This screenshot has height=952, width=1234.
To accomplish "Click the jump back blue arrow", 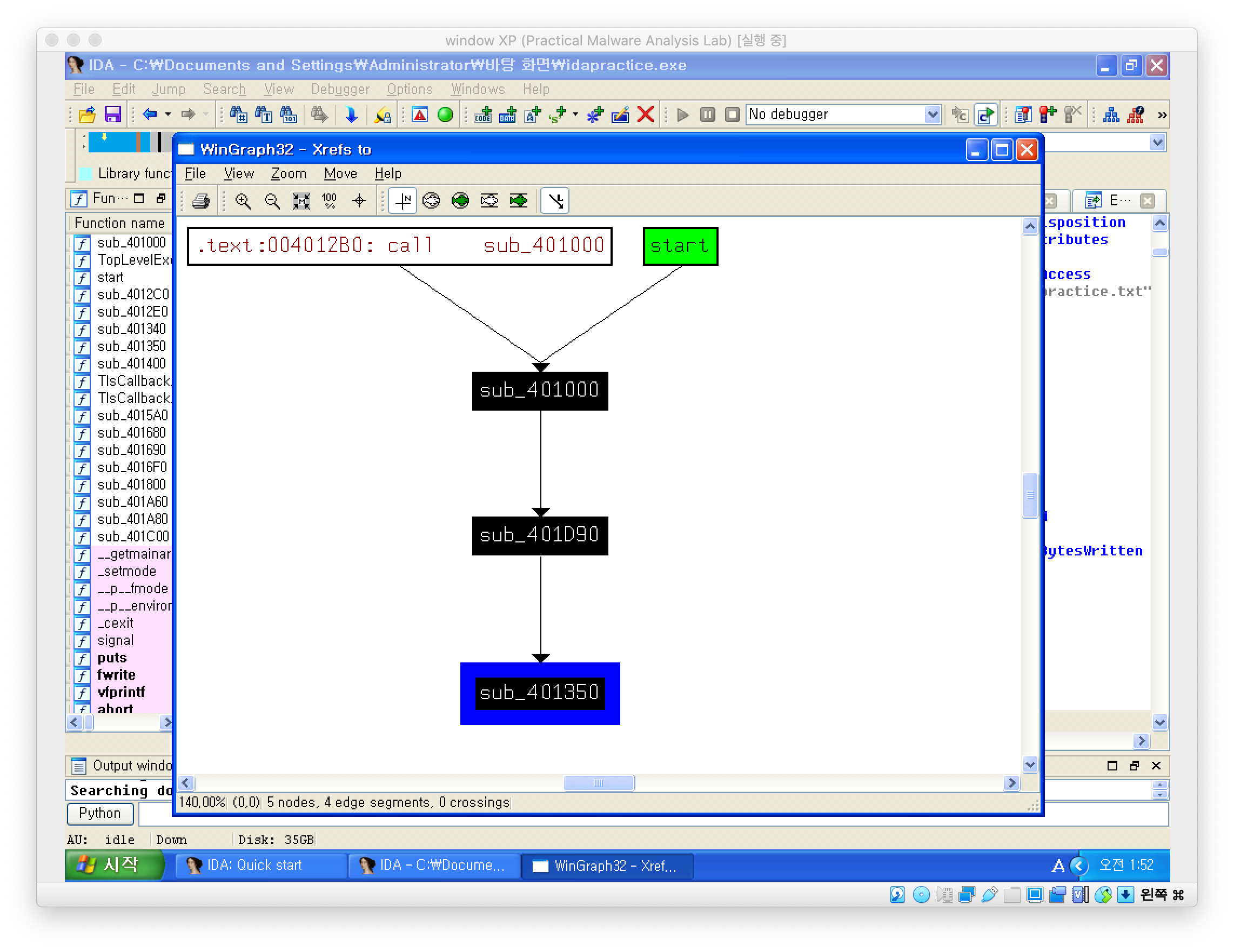I will point(150,115).
